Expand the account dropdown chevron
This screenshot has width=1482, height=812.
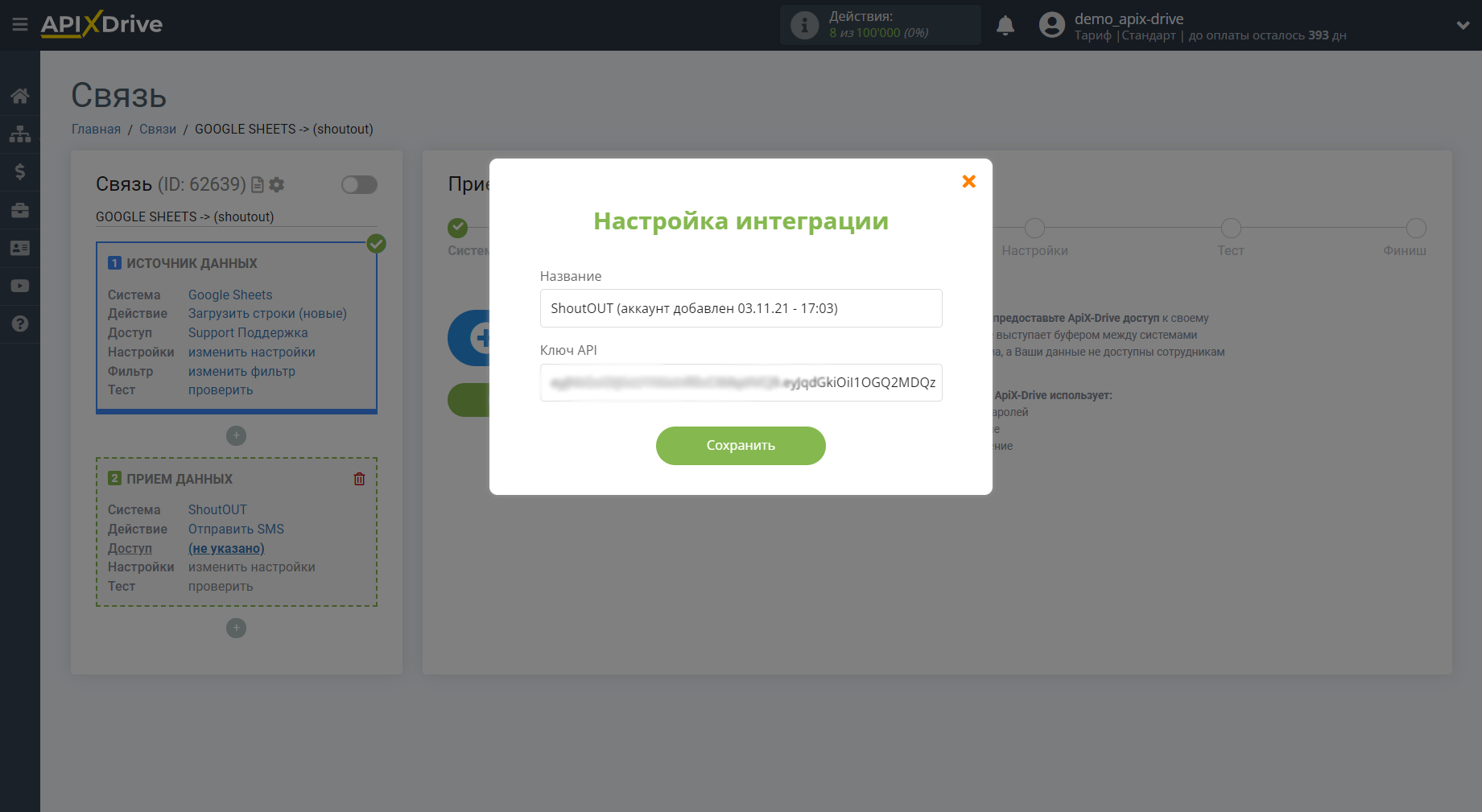[1463, 26]
